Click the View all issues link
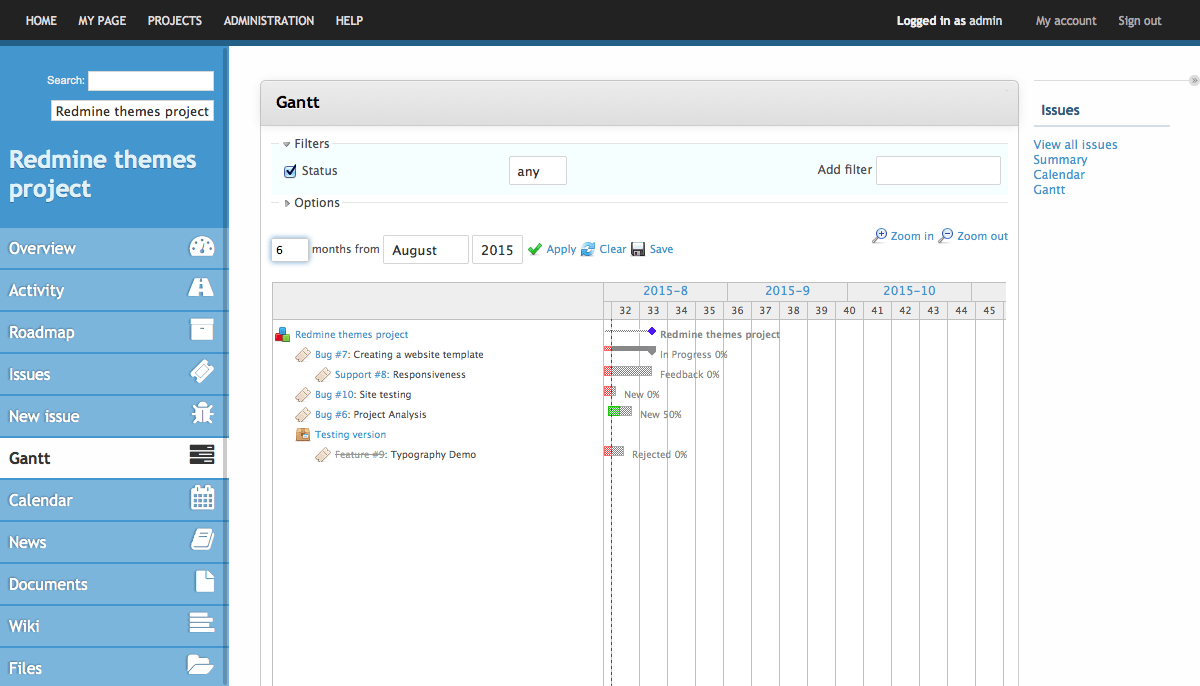The width and height of the screenshot is (1200, 686). tap(1075, 144)
